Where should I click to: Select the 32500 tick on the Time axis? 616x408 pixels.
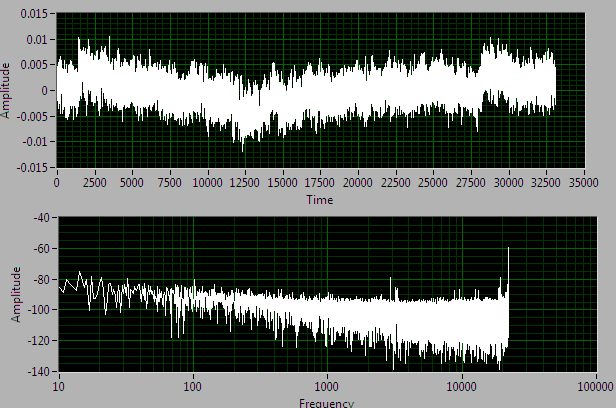pos(546,182)
